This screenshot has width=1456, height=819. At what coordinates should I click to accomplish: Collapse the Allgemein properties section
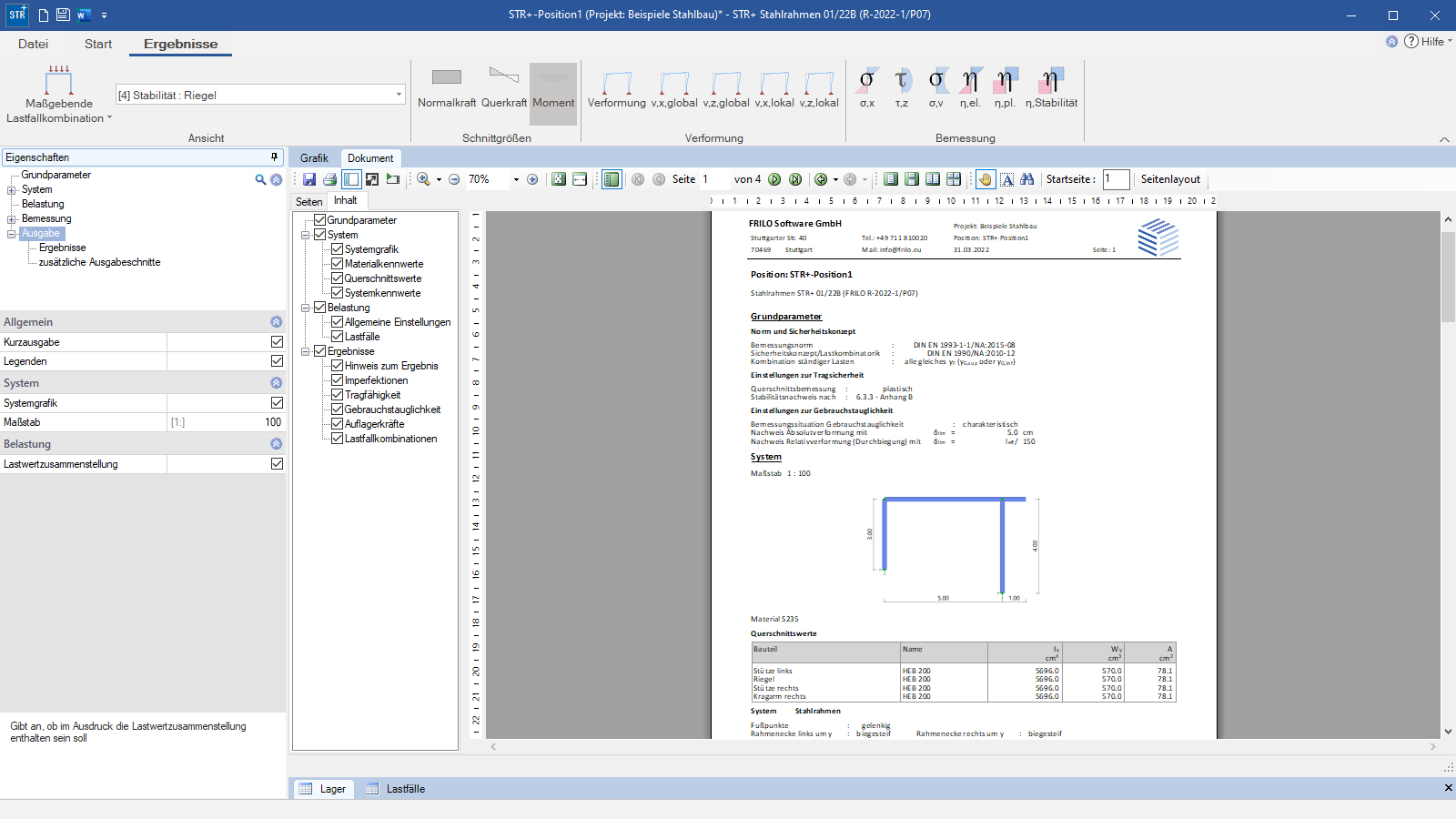coord(276,322)
